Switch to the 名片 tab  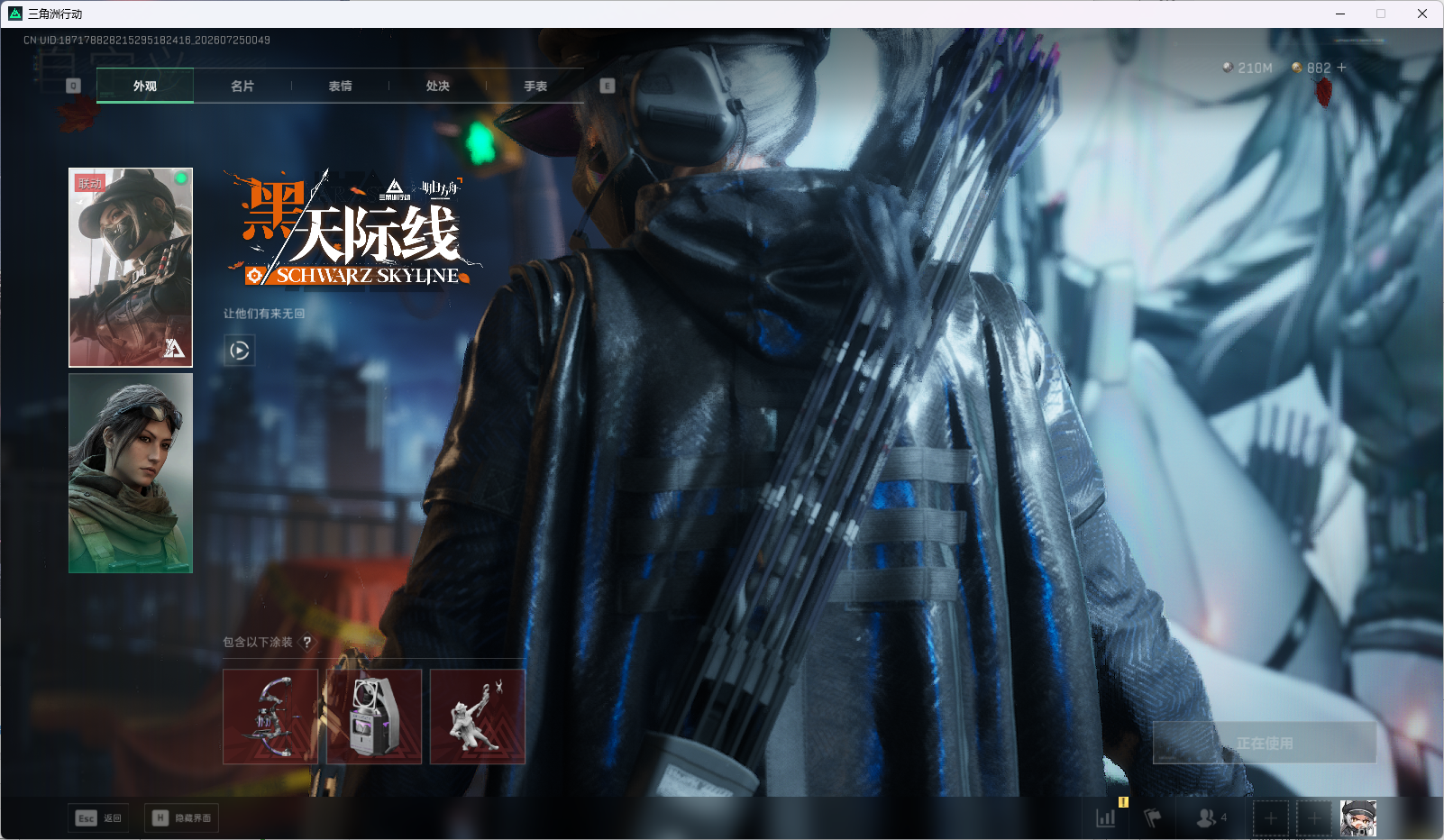[x=242, y=86]
